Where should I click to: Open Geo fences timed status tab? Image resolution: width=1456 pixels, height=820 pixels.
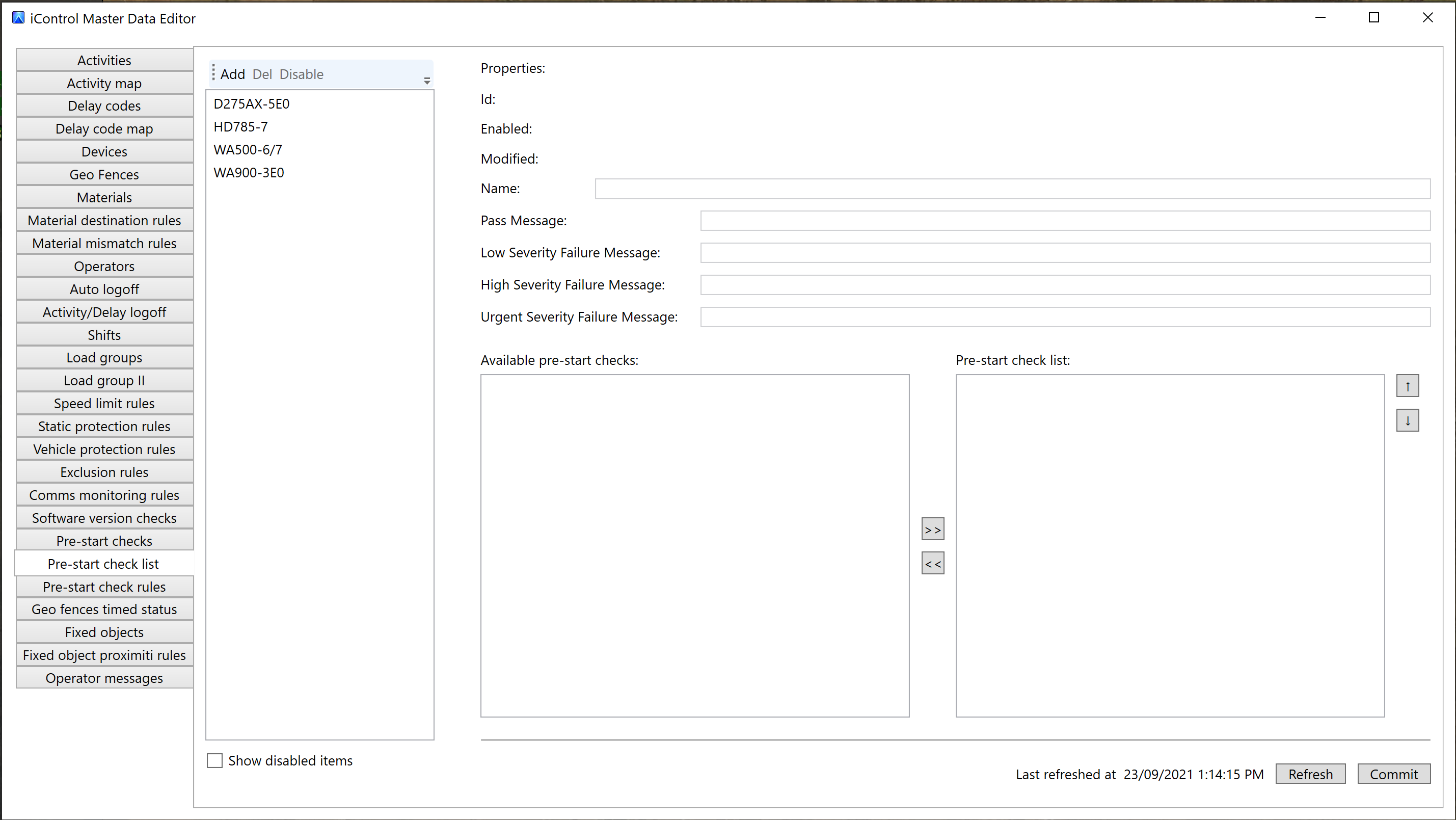pyautogui.click(x=104, y=609)
